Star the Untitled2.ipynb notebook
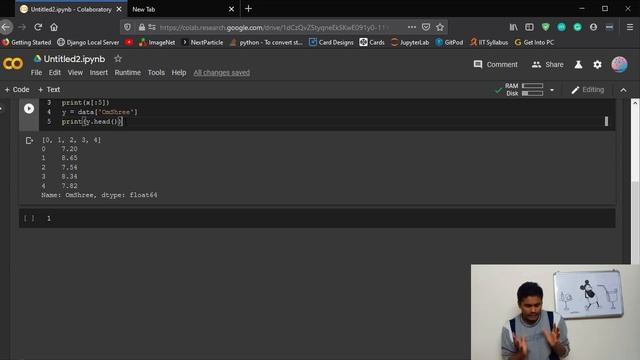This screenshot has height=360, width=640. tap(118, 59)
